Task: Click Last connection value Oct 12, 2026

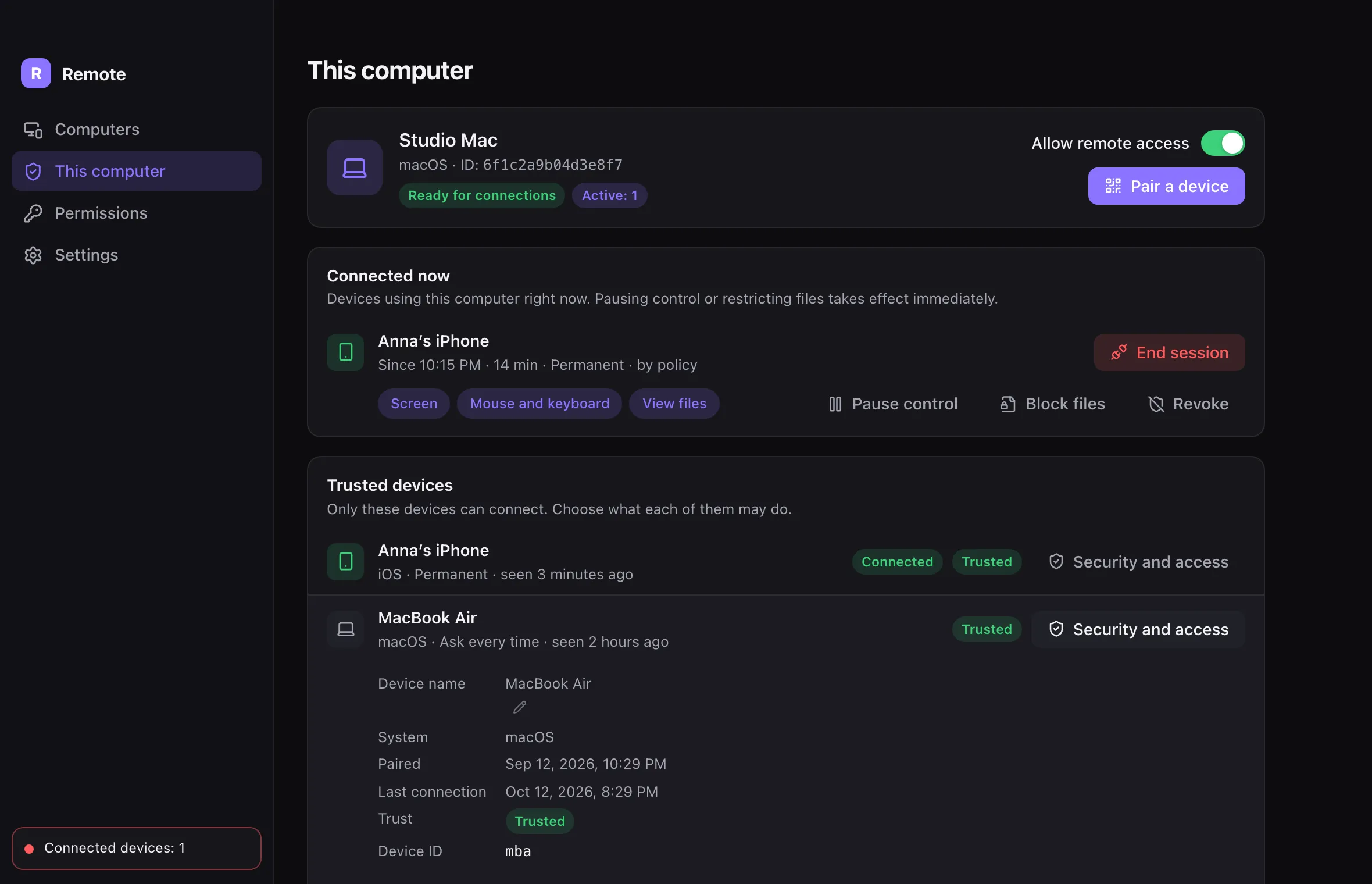Action: click(581, 792)
